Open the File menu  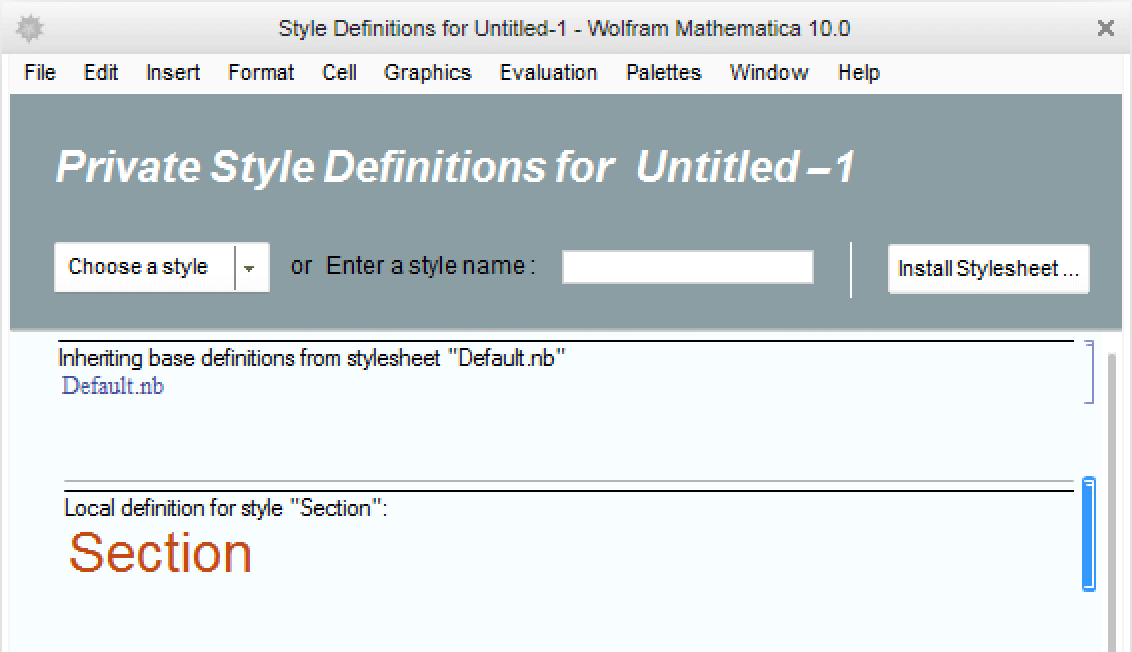[x=39, y=73]
